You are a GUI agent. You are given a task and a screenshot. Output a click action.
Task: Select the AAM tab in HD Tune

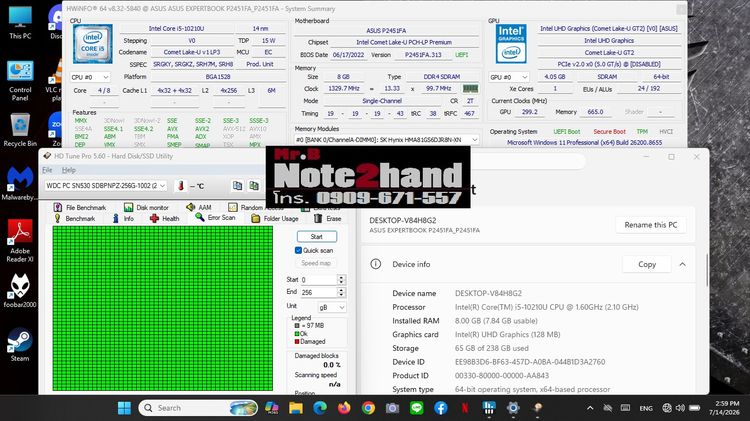[199, 207]
